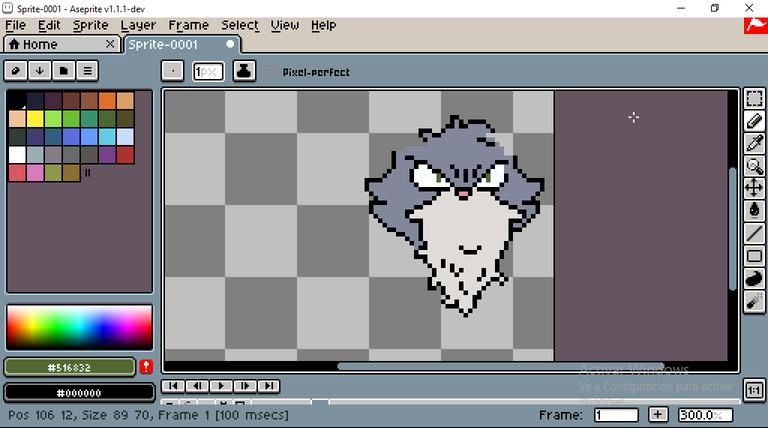Viewport: 768px width, 428px height.
Task: Click the Edit Palette button
Action: pyautogui.click(x=16, y=71)
